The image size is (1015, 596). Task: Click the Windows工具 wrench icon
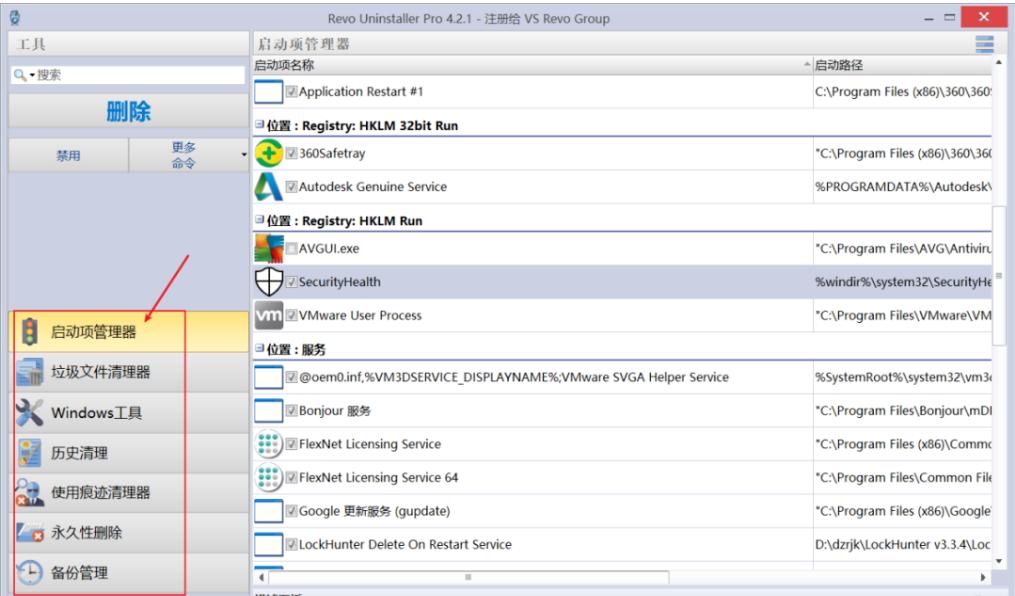pos(28,413)
